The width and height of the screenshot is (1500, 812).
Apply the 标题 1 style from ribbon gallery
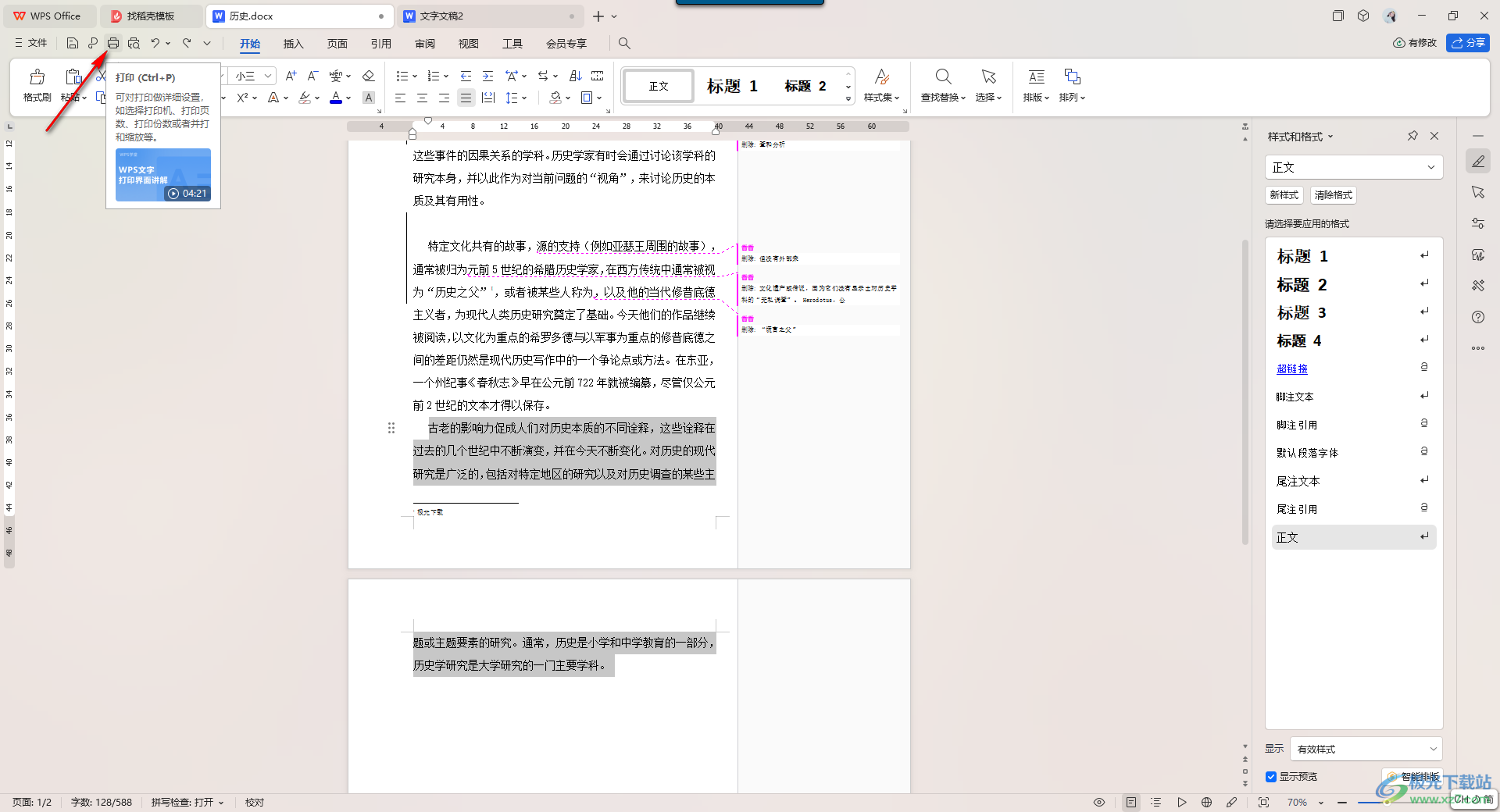732,86
